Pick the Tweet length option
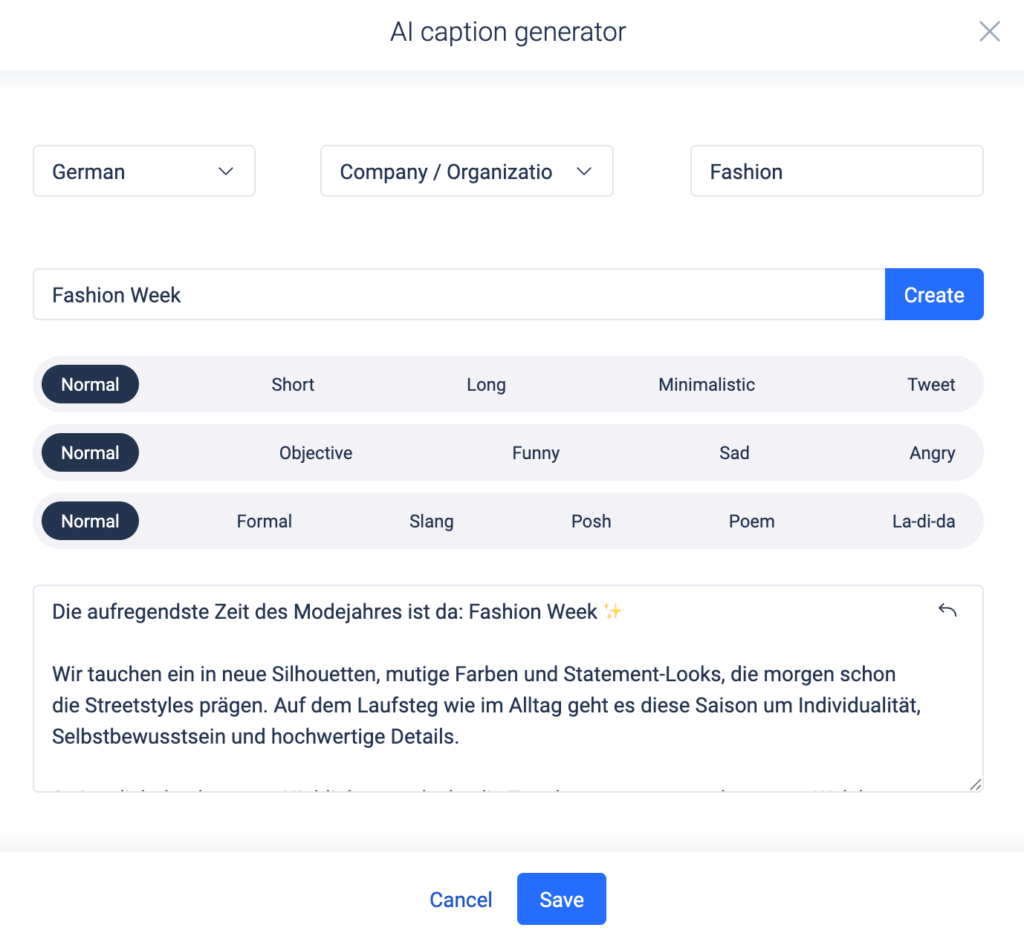 click(931, 385)
